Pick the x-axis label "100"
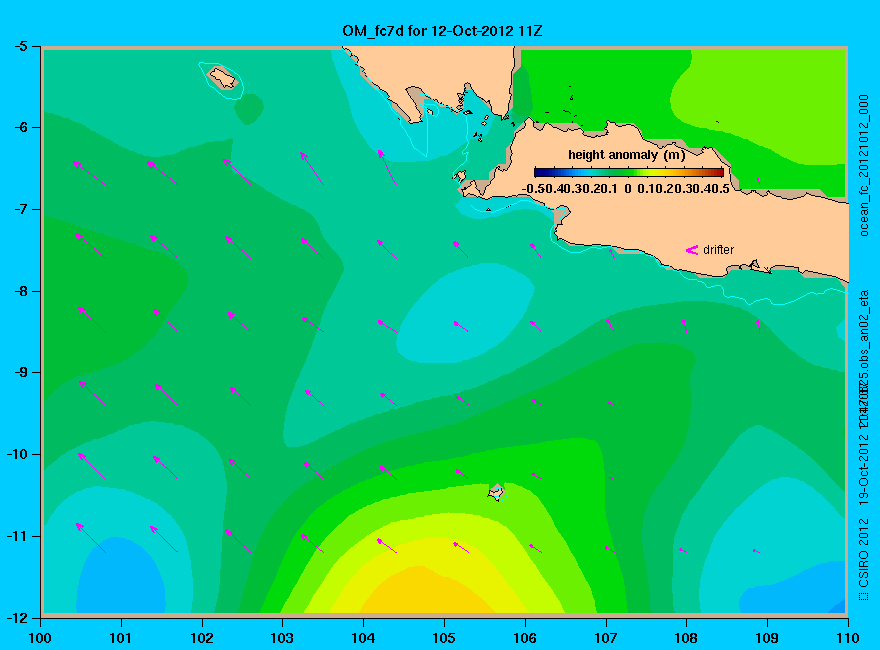This screenshot has width=880, height=650. click(40, 638)
